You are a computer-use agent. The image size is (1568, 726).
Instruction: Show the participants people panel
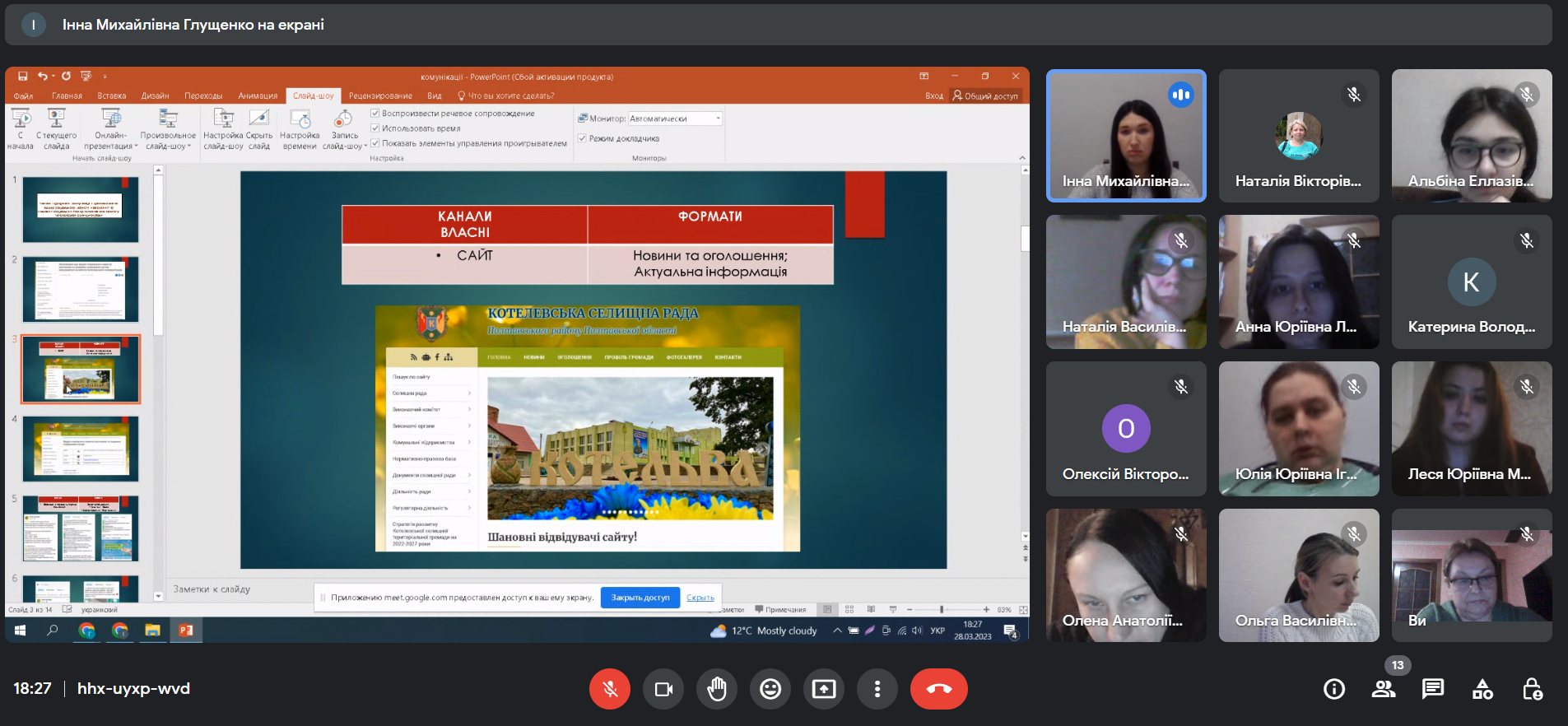pos(1384,689)
